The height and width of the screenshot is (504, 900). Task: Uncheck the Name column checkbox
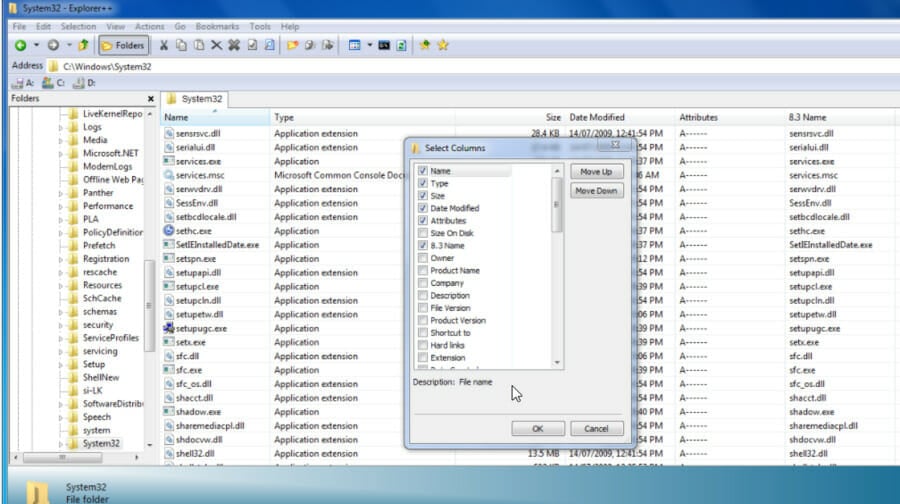[423, 171]
